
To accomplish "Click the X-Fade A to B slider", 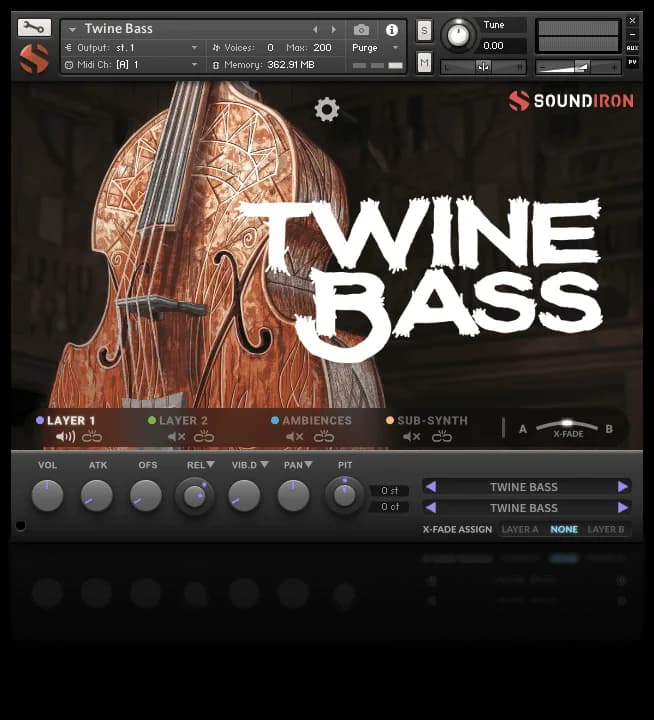I will 567,424.
